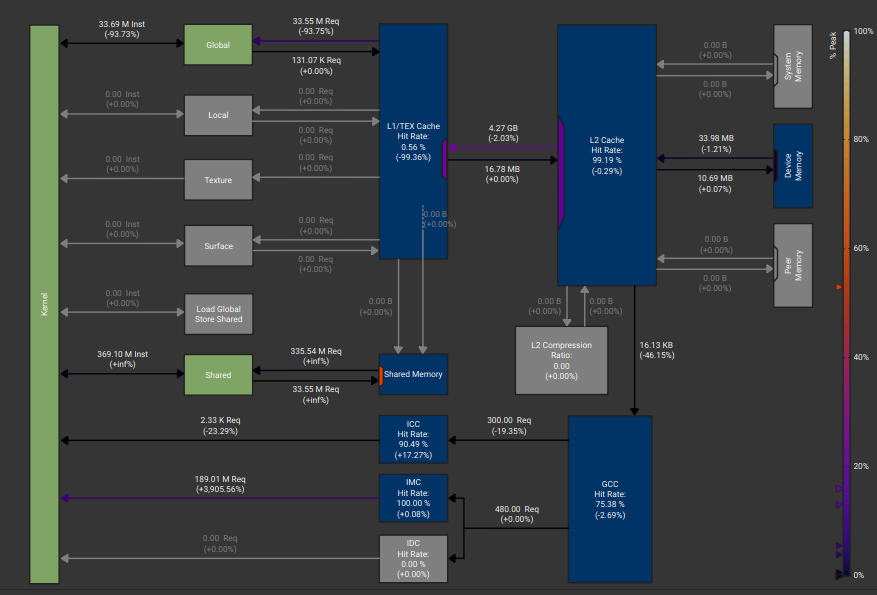Select the System Memory block

pyautogui.click(x=793, y=67)
